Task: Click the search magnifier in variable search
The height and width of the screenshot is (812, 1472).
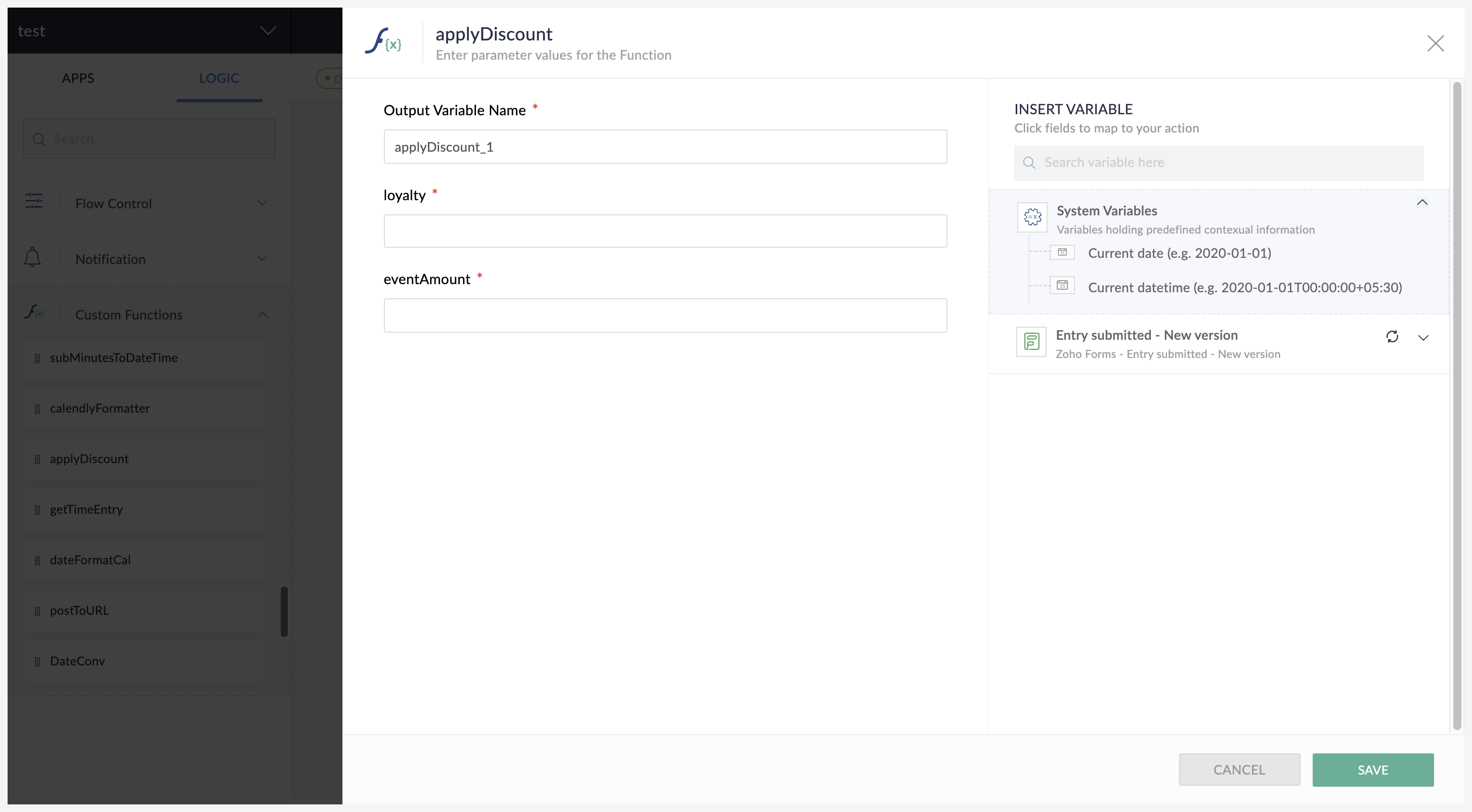Action: point(1029,163)
